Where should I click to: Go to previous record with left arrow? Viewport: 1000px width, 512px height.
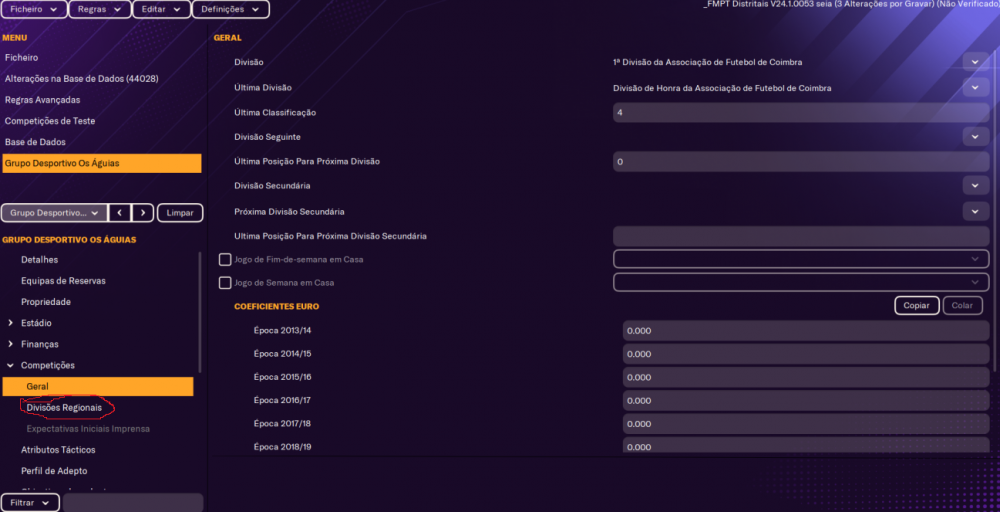pos(120,213)
